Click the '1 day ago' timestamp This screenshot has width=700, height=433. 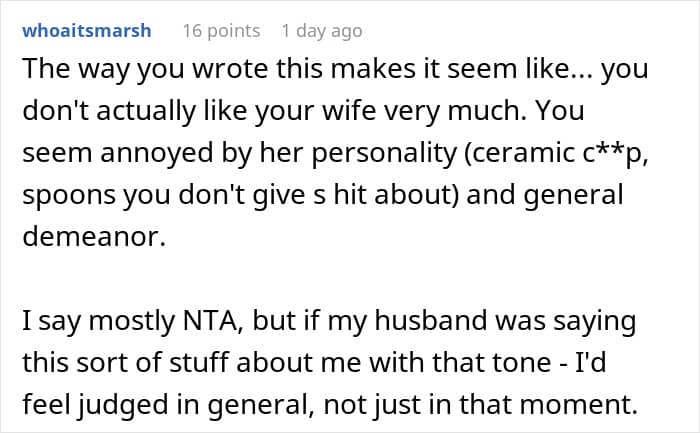(321, 31)
